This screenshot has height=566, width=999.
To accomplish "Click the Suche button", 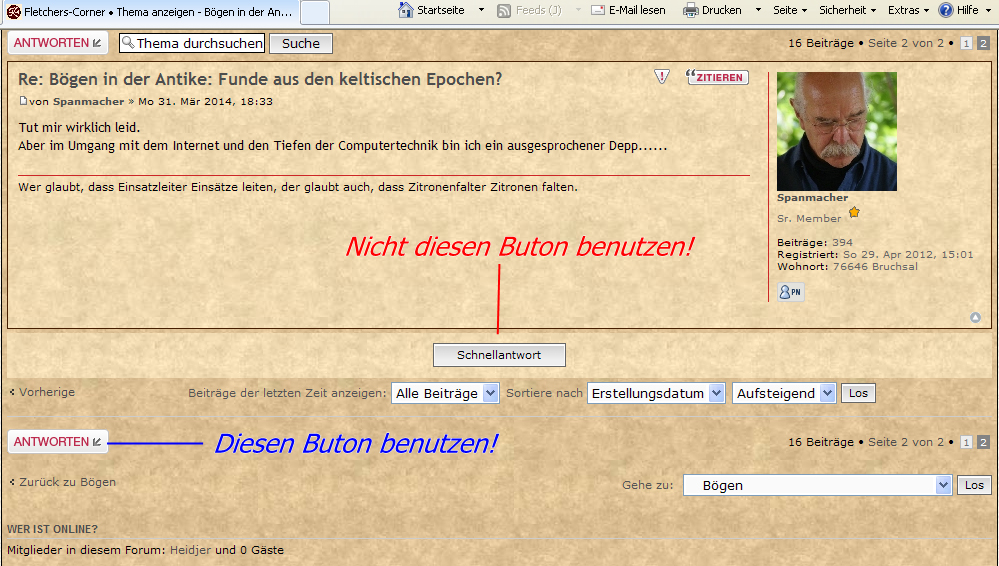I will click(x=301, y=43).
